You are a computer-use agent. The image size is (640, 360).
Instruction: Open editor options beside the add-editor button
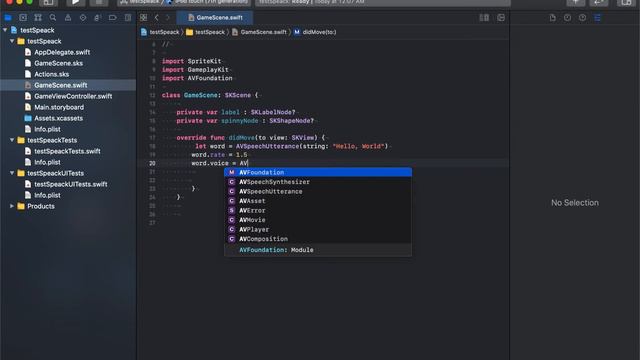point(484,18)
